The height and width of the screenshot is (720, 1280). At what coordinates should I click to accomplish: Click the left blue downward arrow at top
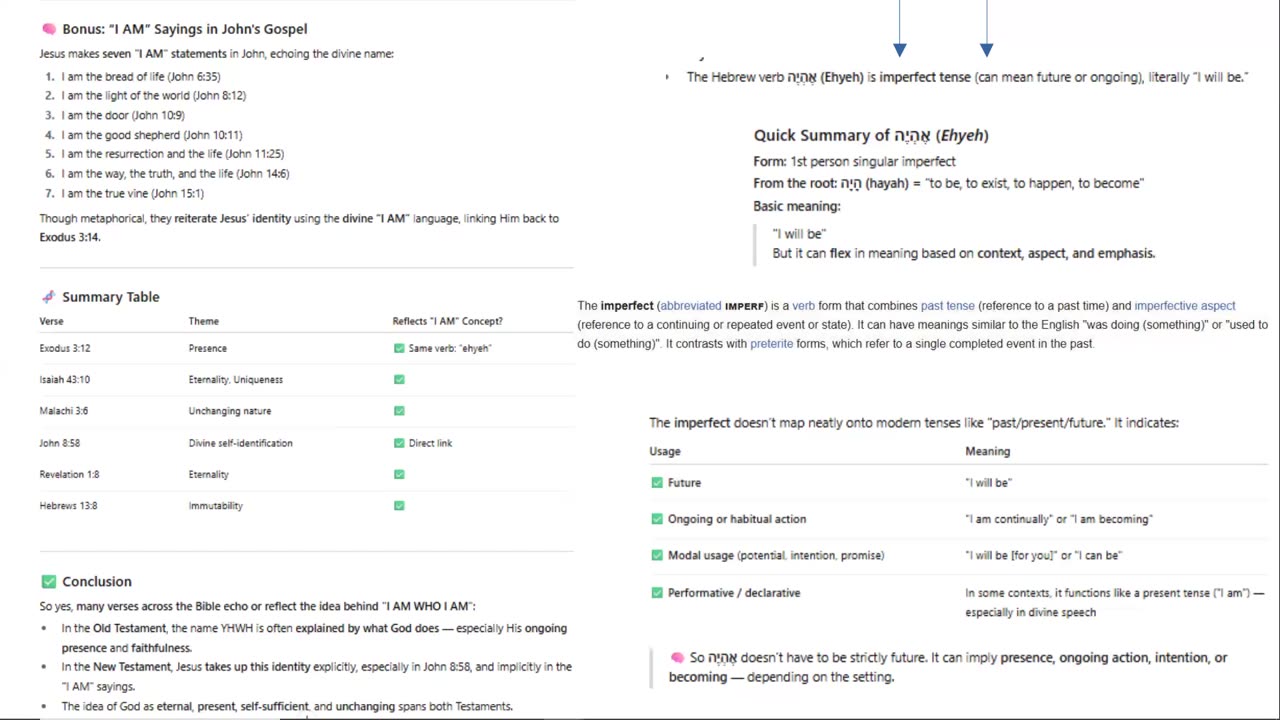click(x=900, y=47)
